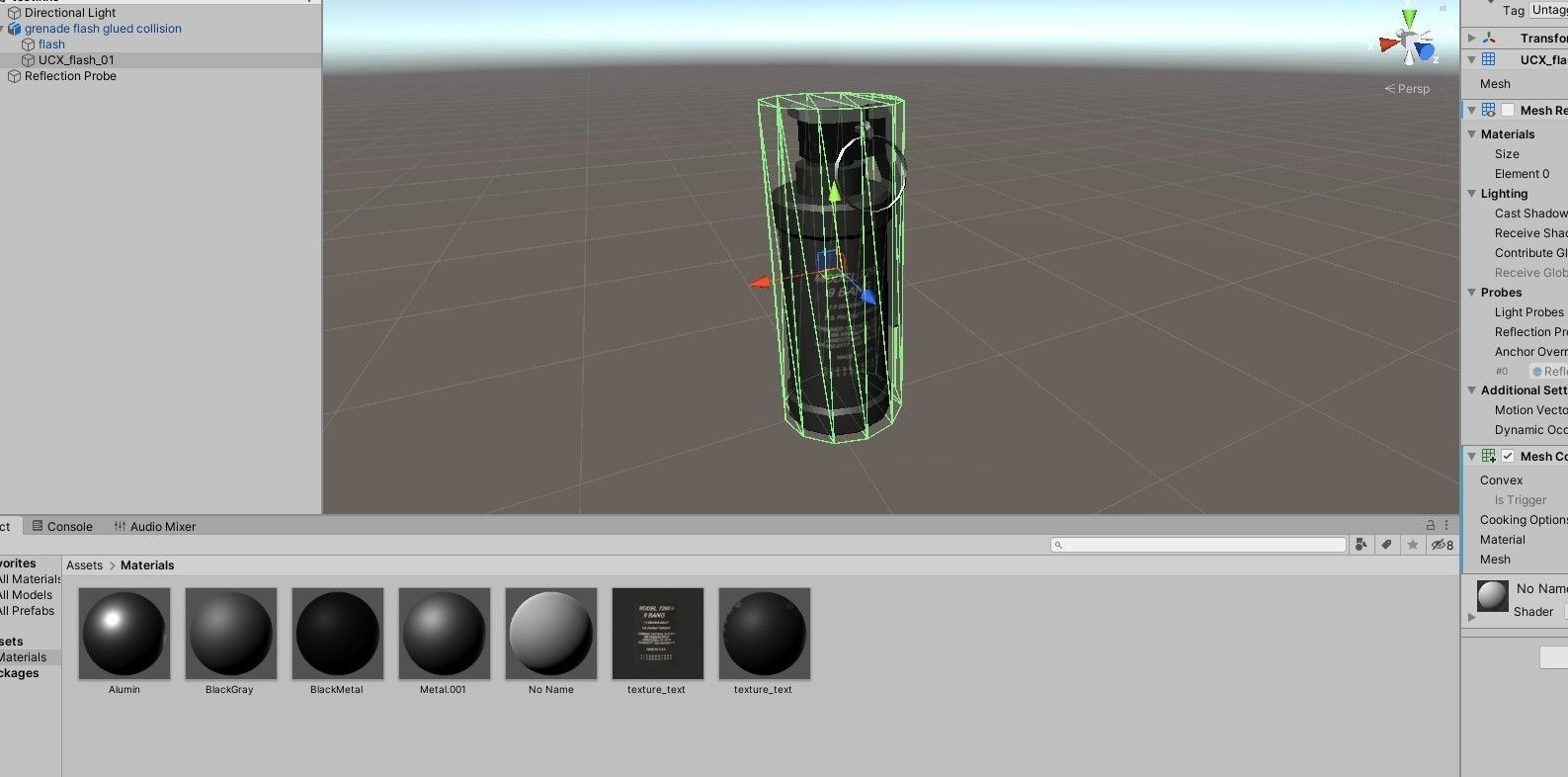This screenshot has width=1568, height=777.
Task: Select Materials in the breadcrumb path
Action: click(147, 565)
